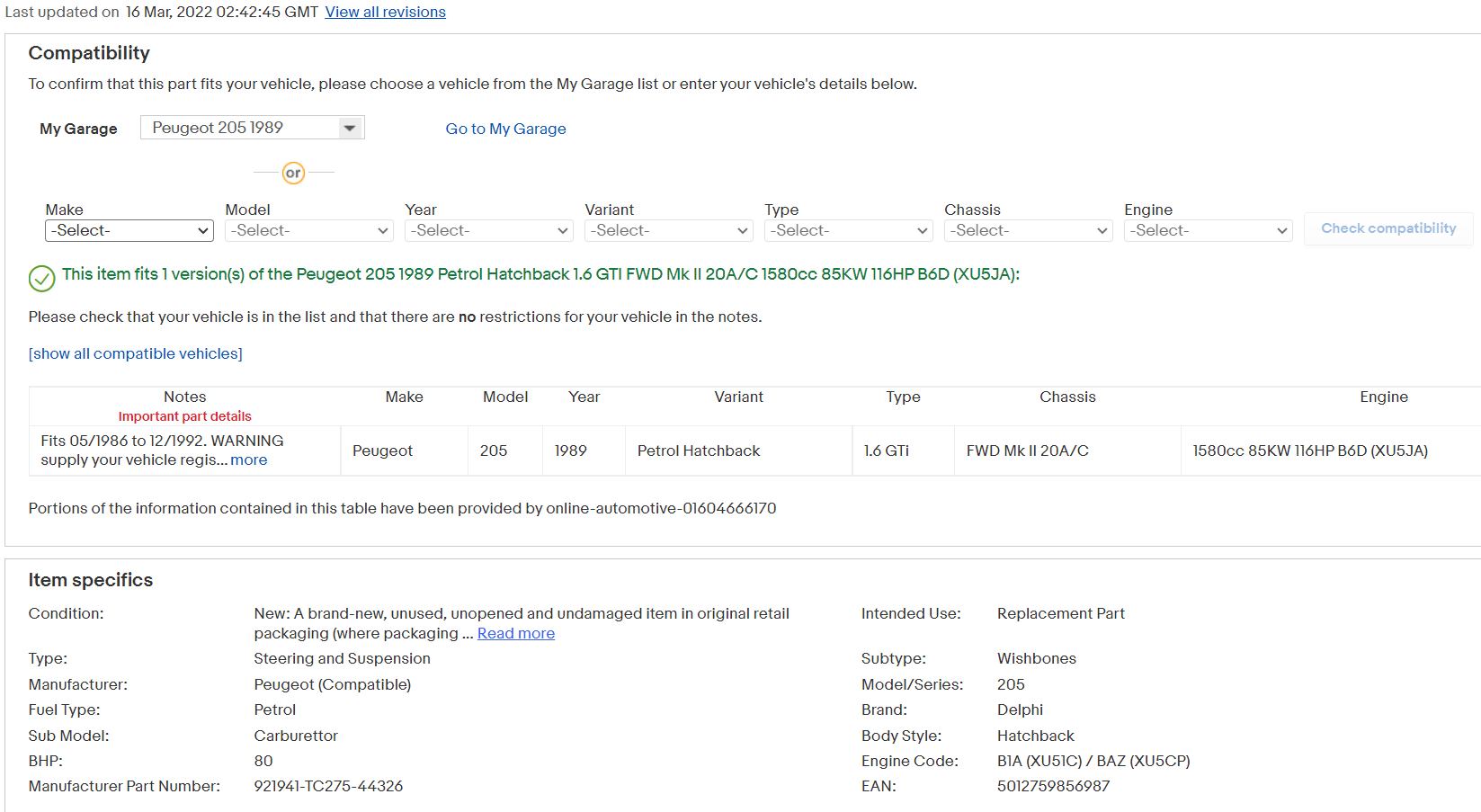Select the Steering and Suspension type value
The height and width of the screenshot is (812, 1481).
[342, 658]
